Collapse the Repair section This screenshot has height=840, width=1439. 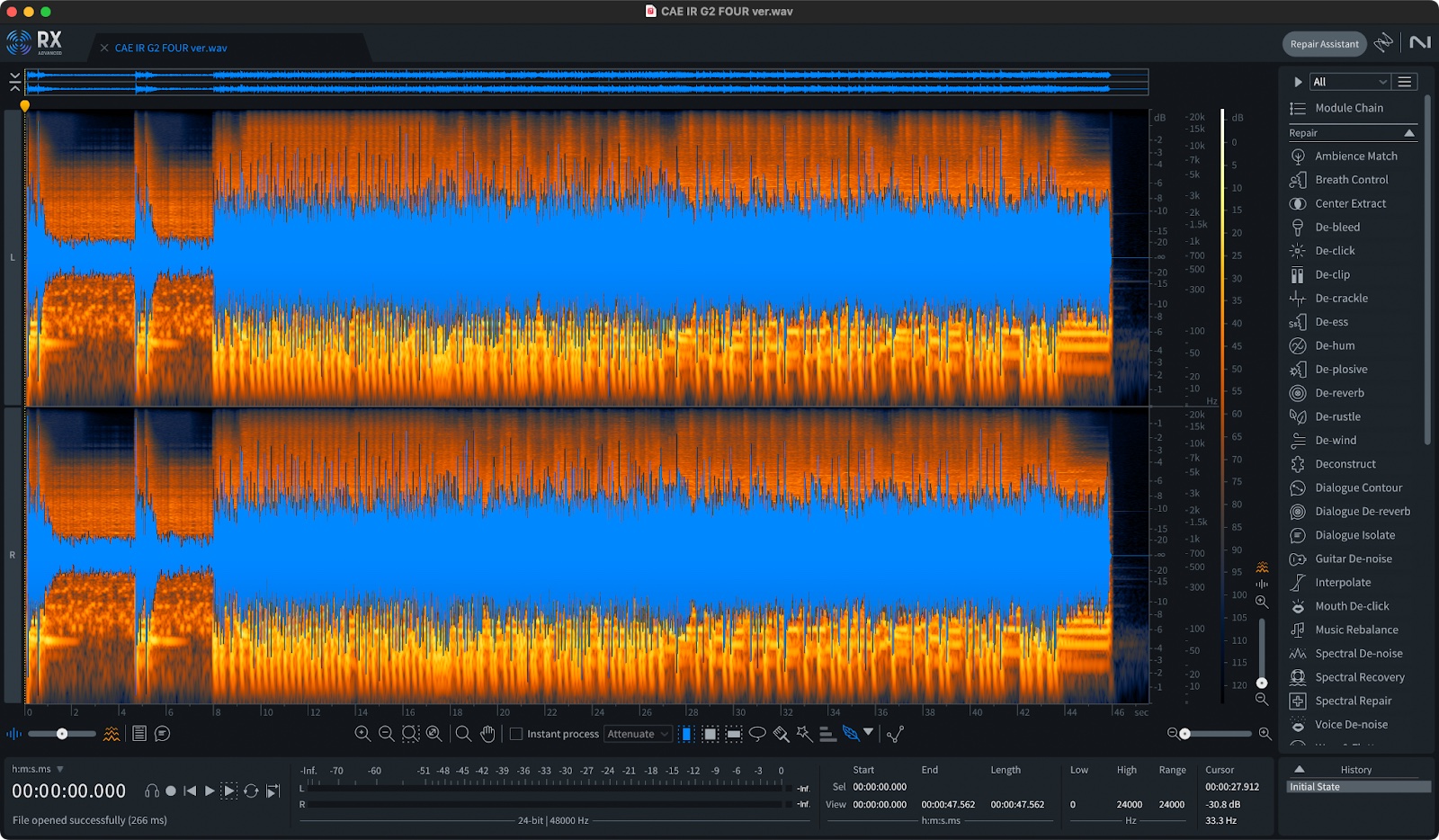coord(1409,133)
